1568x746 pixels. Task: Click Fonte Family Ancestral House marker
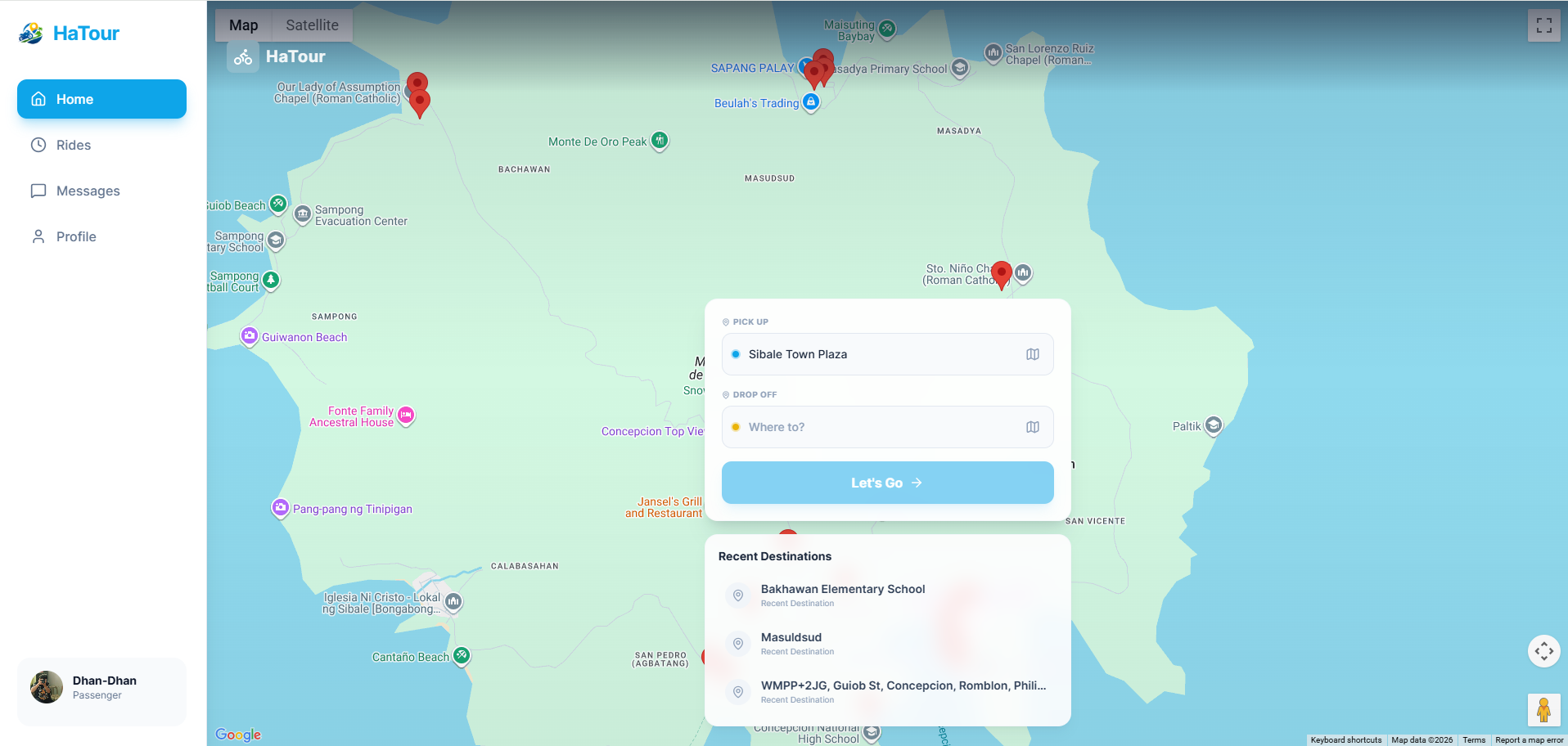pyautogui.click(x=406, y=416)
